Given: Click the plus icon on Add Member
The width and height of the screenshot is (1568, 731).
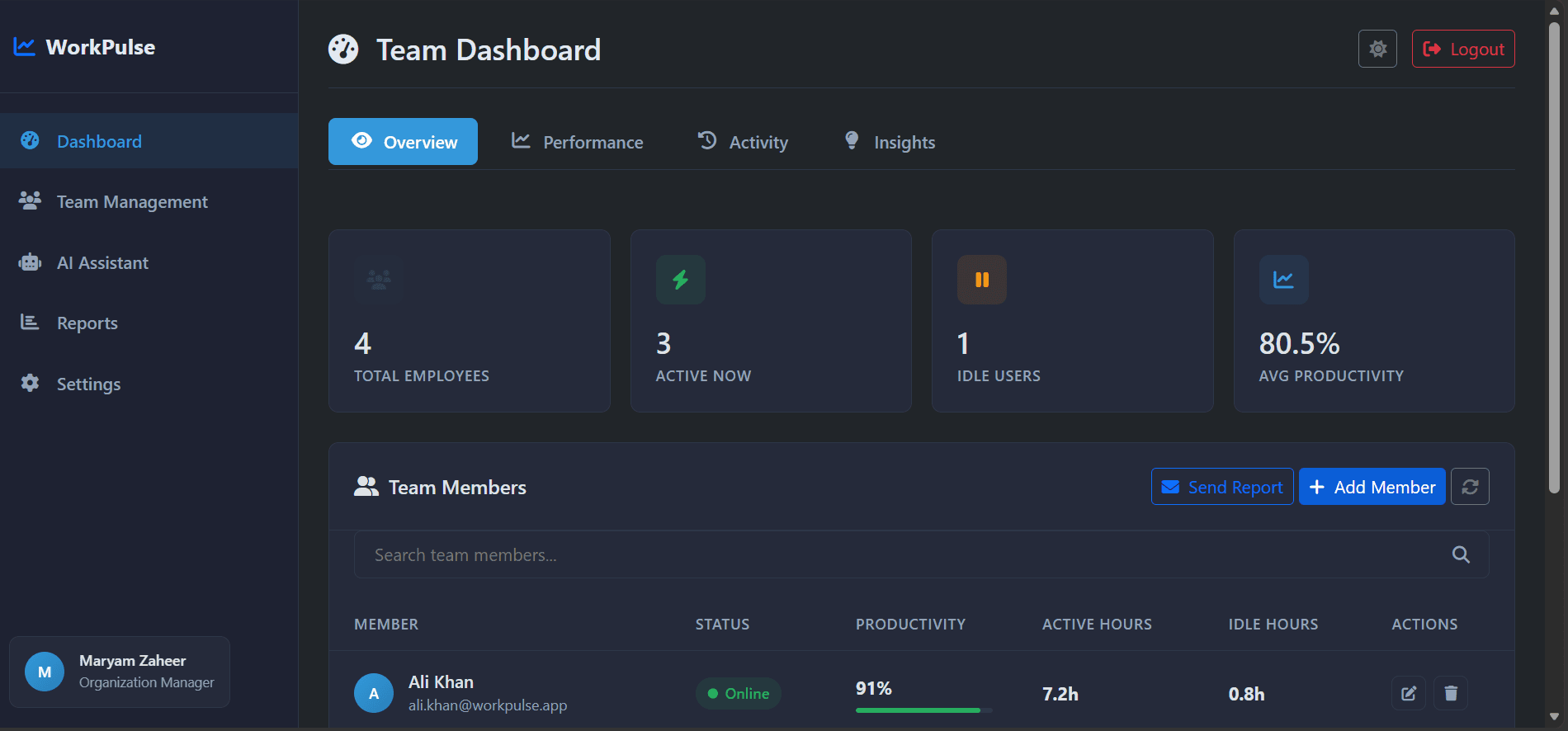Looking at the screenshot, I should pos(1317,487).
